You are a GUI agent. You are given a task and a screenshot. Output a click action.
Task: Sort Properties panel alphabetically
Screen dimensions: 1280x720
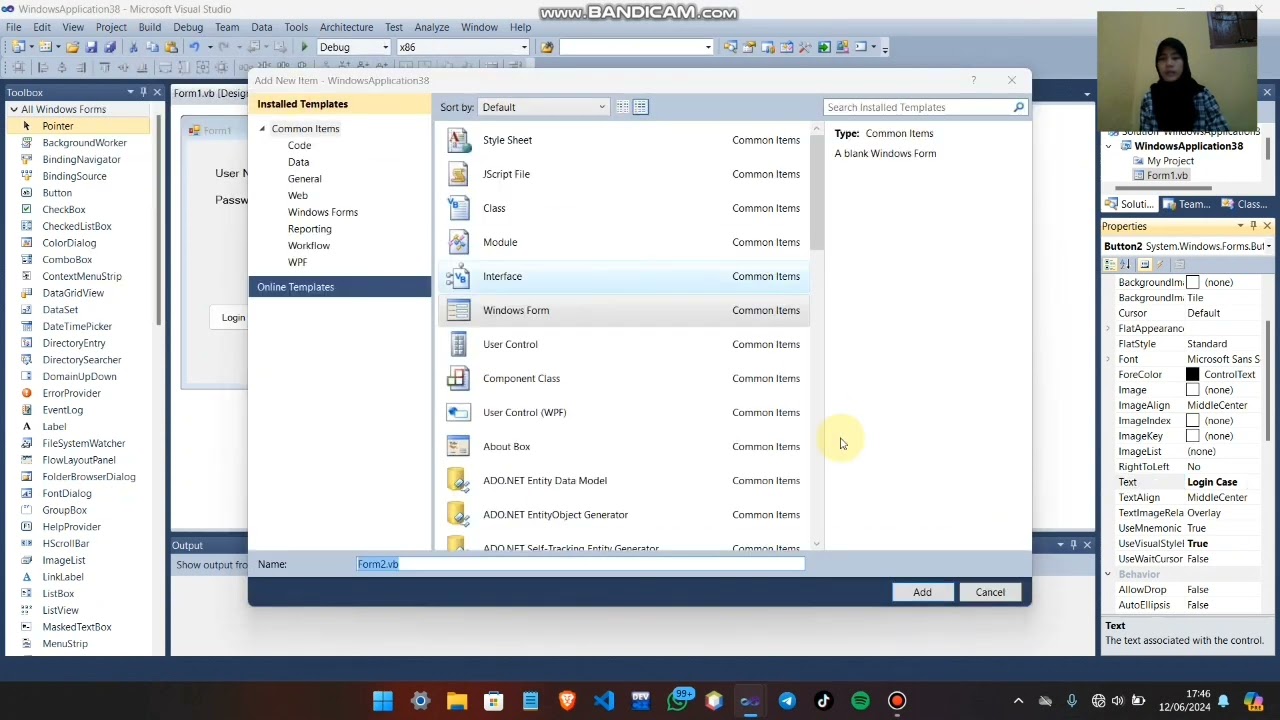(1126, 264)
